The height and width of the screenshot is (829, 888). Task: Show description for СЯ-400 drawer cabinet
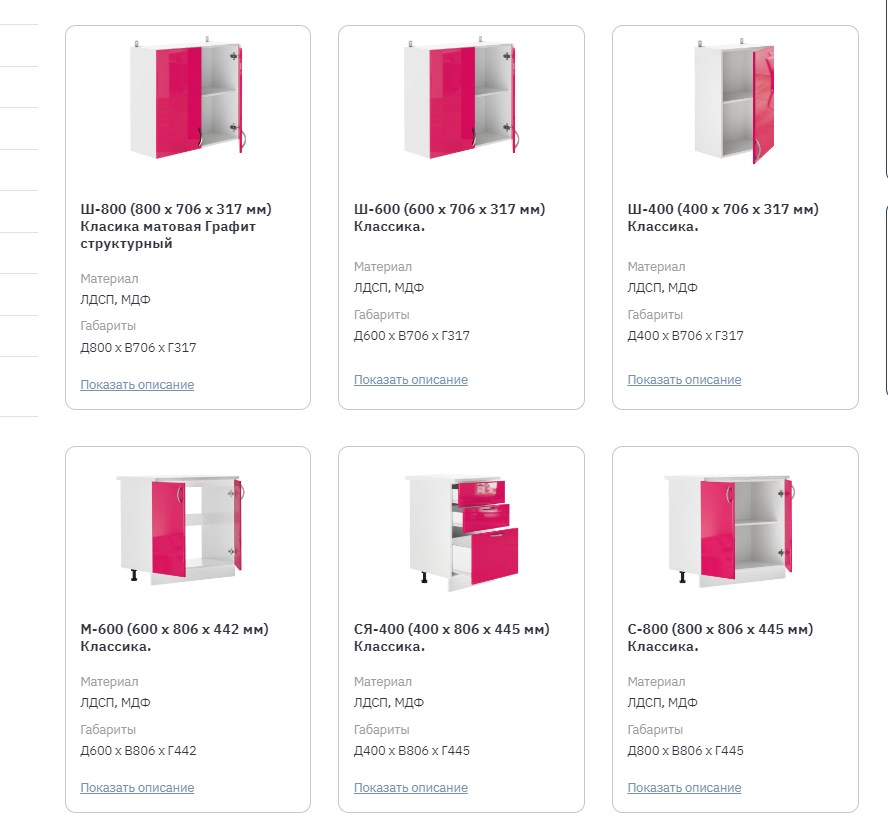coord(411,788)
